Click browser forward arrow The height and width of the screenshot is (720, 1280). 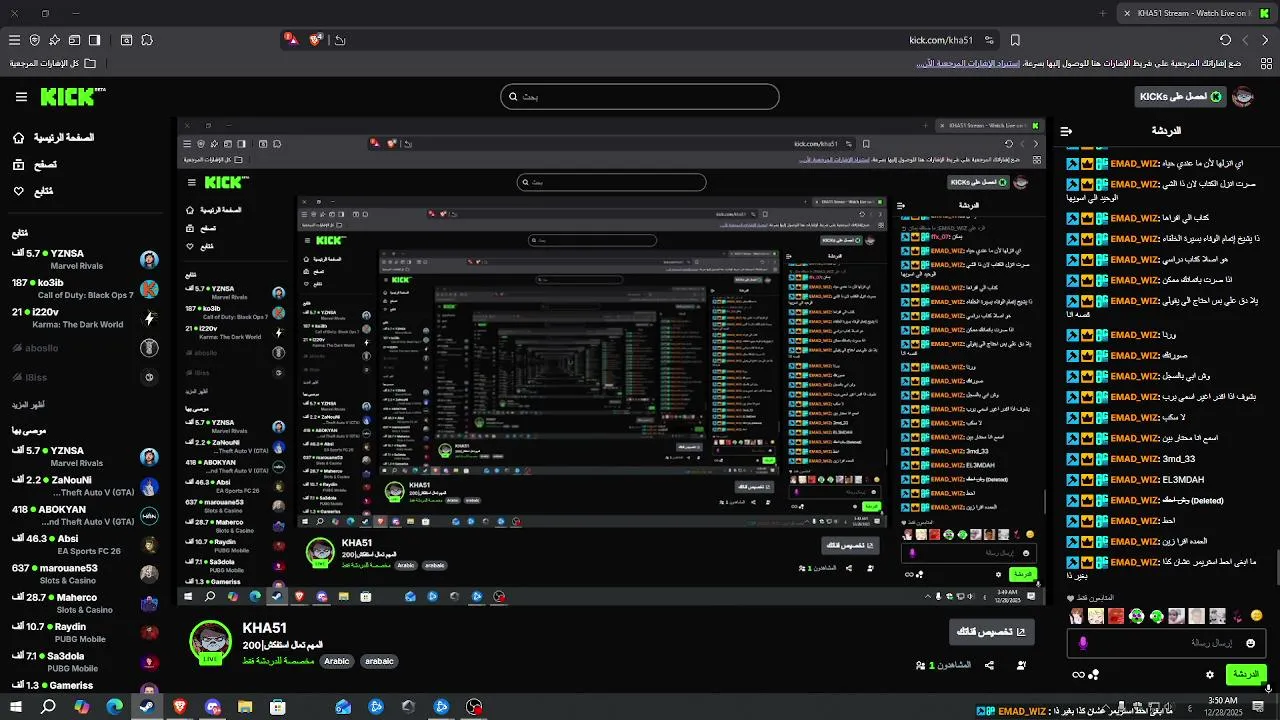pos(1245,40)
